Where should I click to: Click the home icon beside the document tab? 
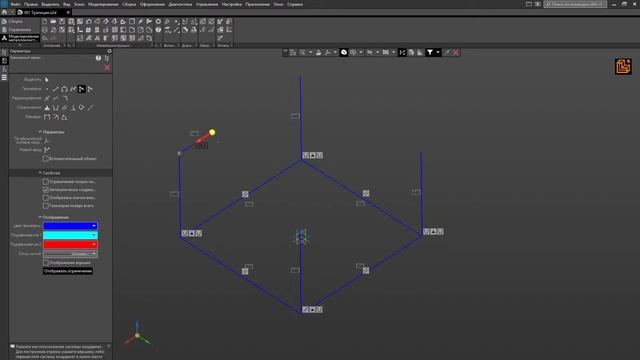click(x=4, y=12)
